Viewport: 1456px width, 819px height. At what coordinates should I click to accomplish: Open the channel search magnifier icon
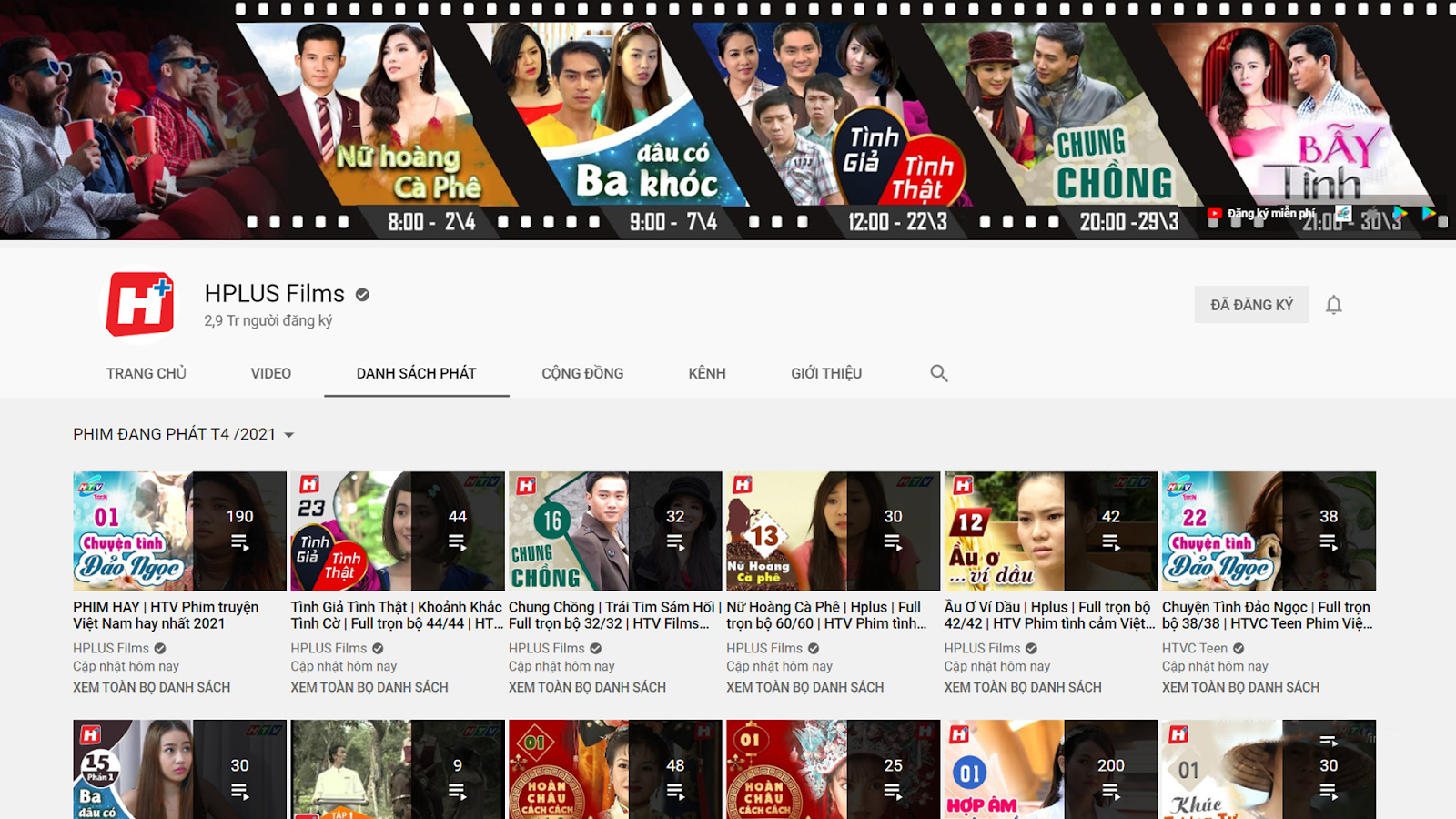click(939, 373)
